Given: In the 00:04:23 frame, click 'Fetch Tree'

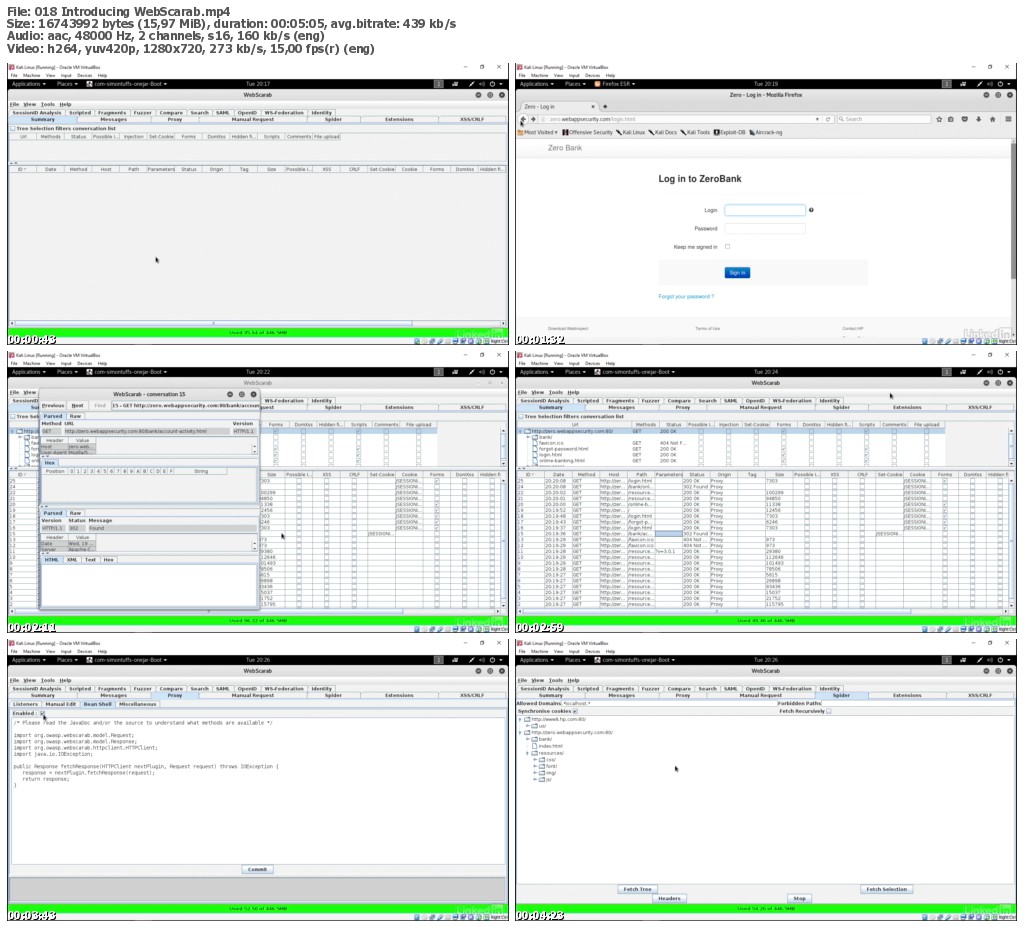Looking at the screenshot, I should 637,889.
